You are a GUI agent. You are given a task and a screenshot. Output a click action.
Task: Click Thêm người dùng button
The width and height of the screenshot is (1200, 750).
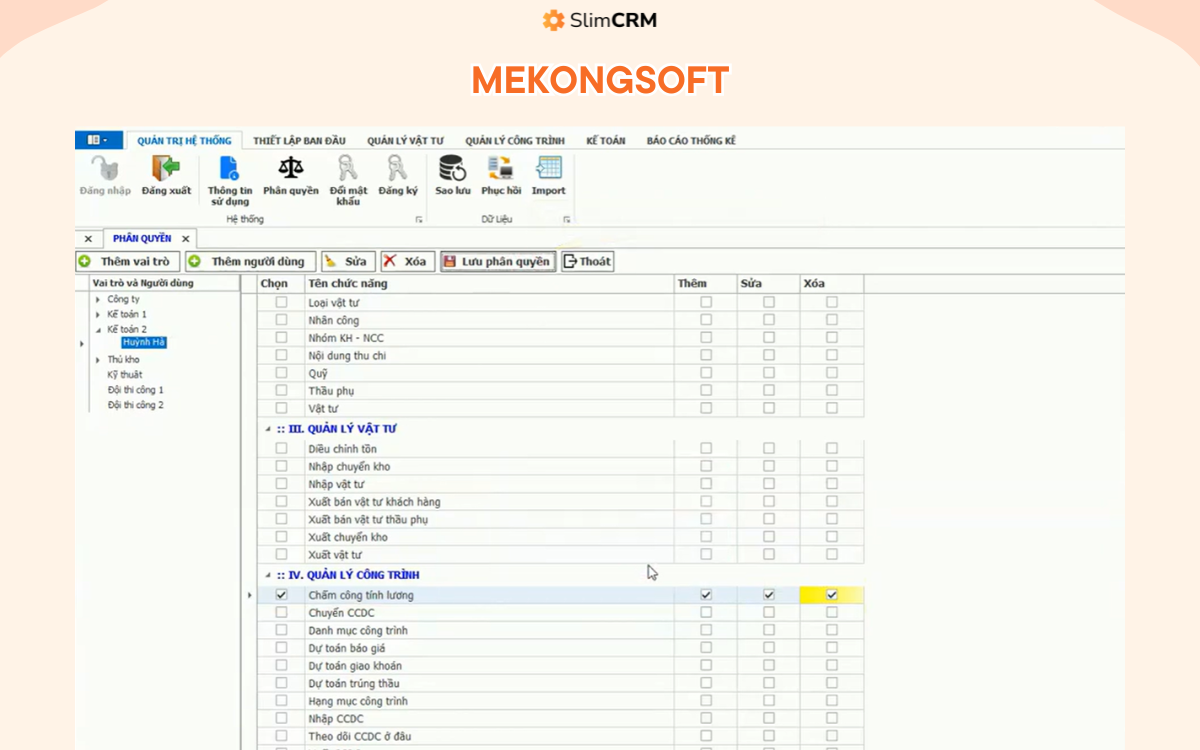point(250,262)
